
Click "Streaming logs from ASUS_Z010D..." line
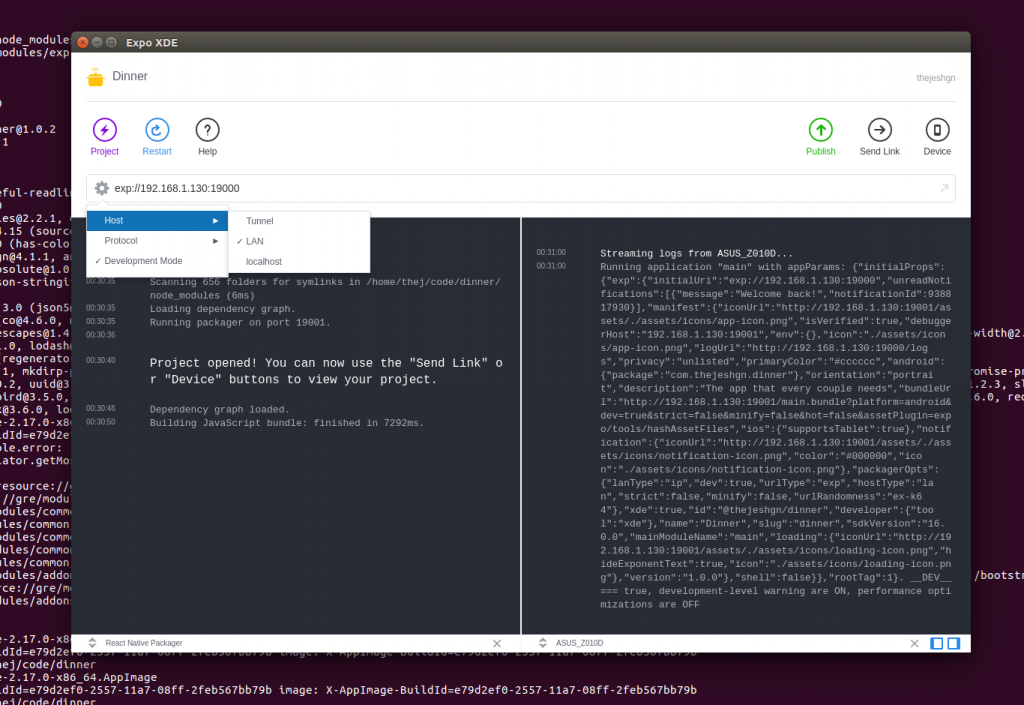[696, 253]
